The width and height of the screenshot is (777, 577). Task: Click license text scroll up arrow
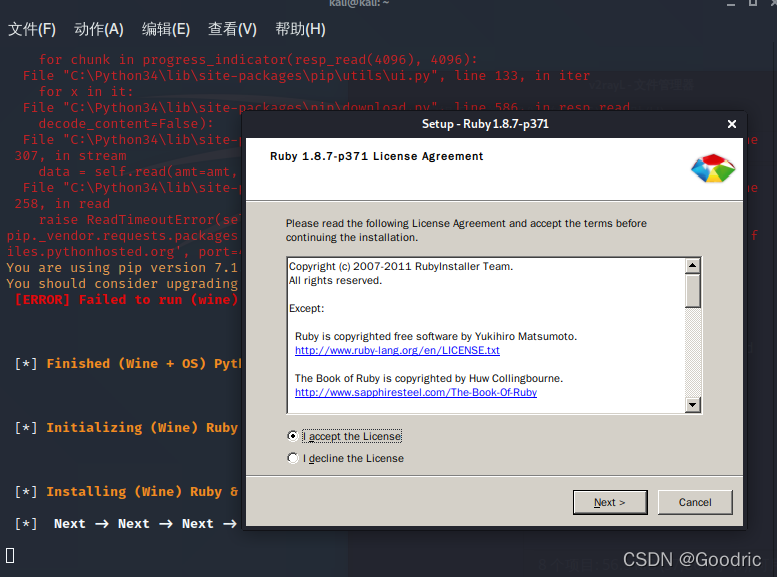[x=693, y=266]
